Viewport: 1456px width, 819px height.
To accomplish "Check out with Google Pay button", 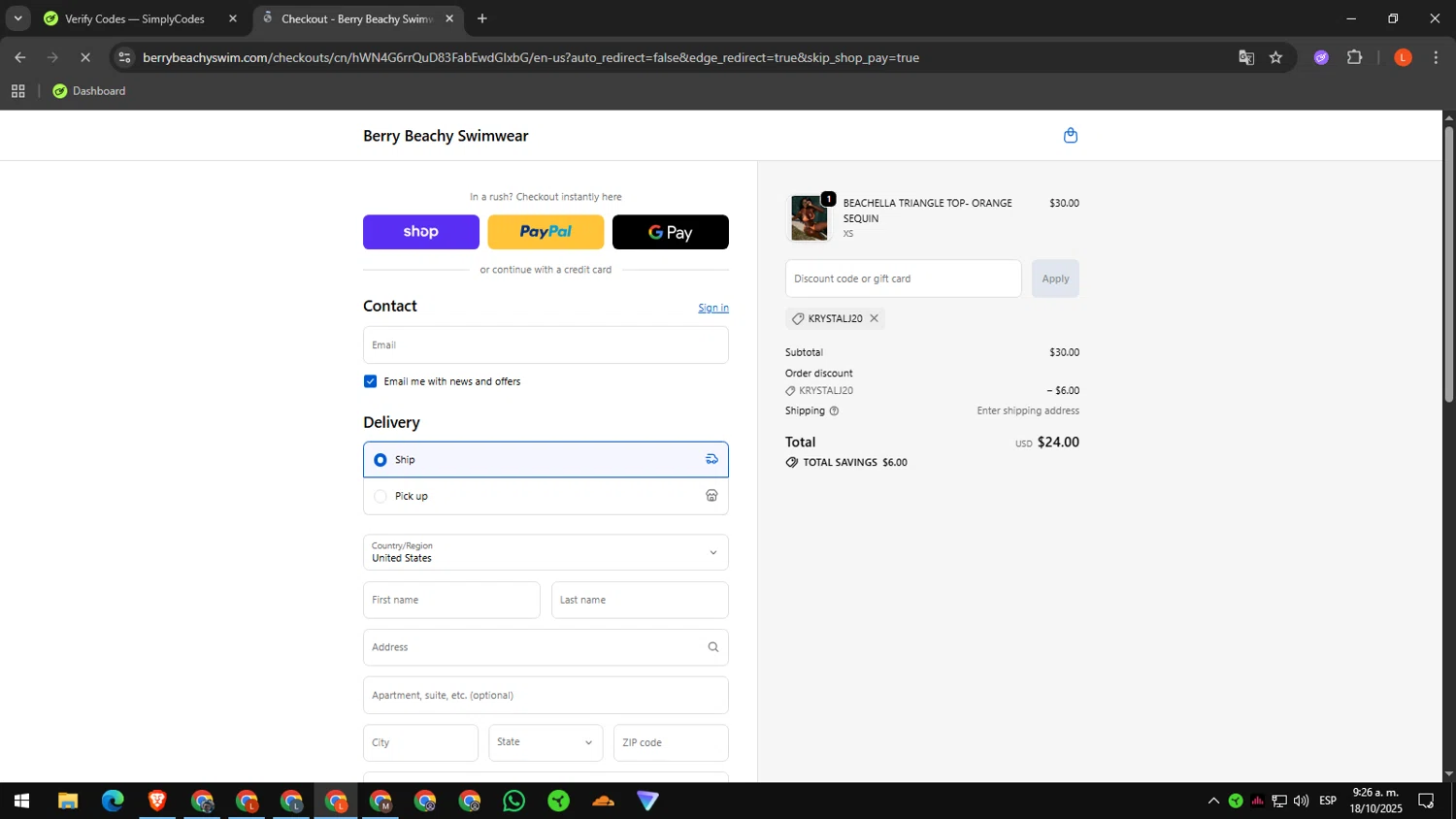I will click(x=671, y=232).
